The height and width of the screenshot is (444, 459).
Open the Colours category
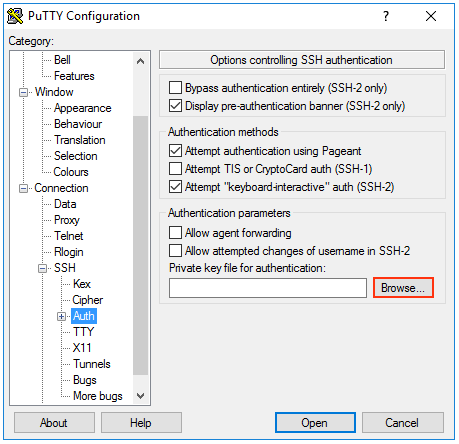point(71,172)
